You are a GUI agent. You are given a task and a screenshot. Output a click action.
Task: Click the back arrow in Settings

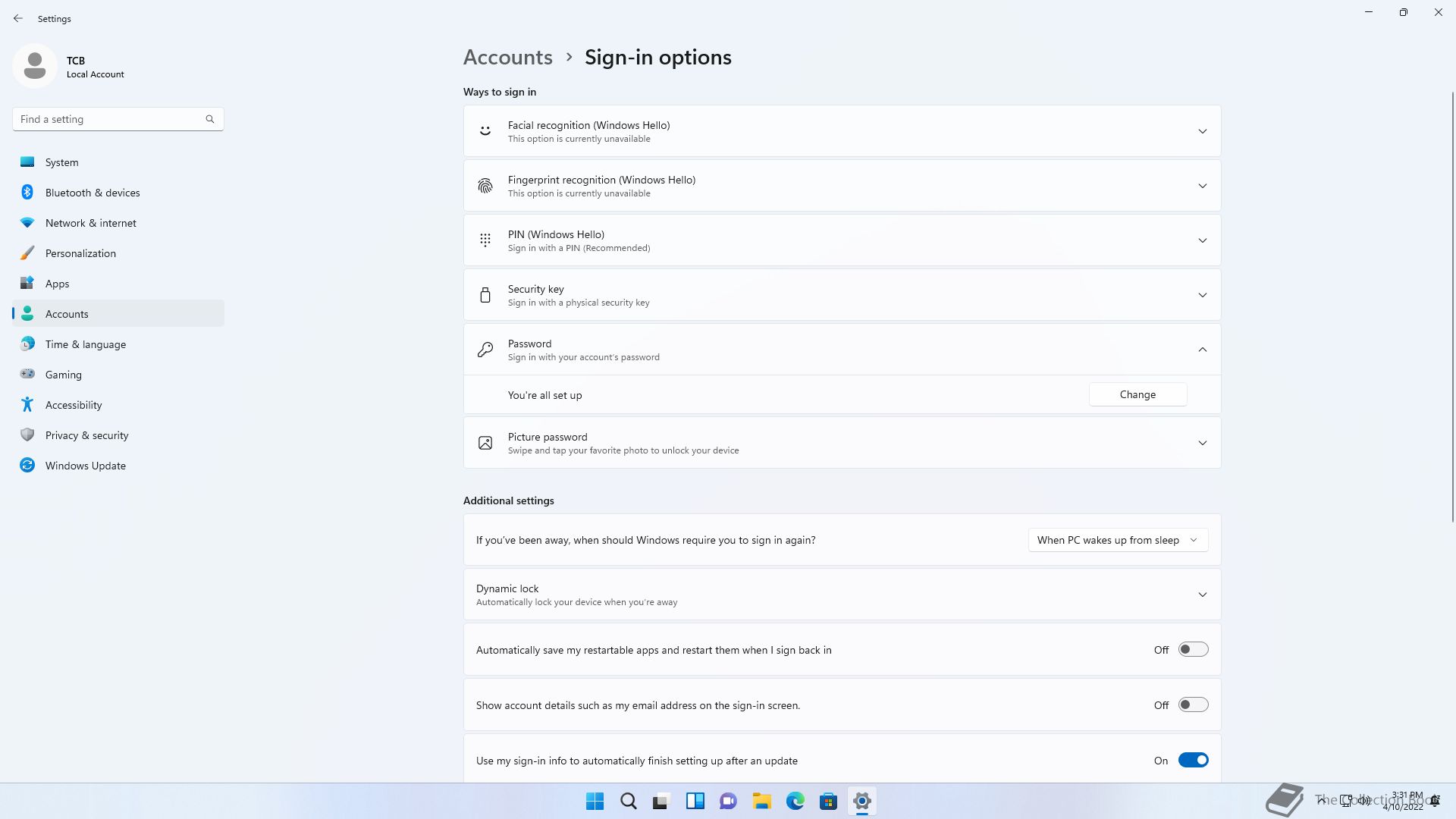coord(18,18)
